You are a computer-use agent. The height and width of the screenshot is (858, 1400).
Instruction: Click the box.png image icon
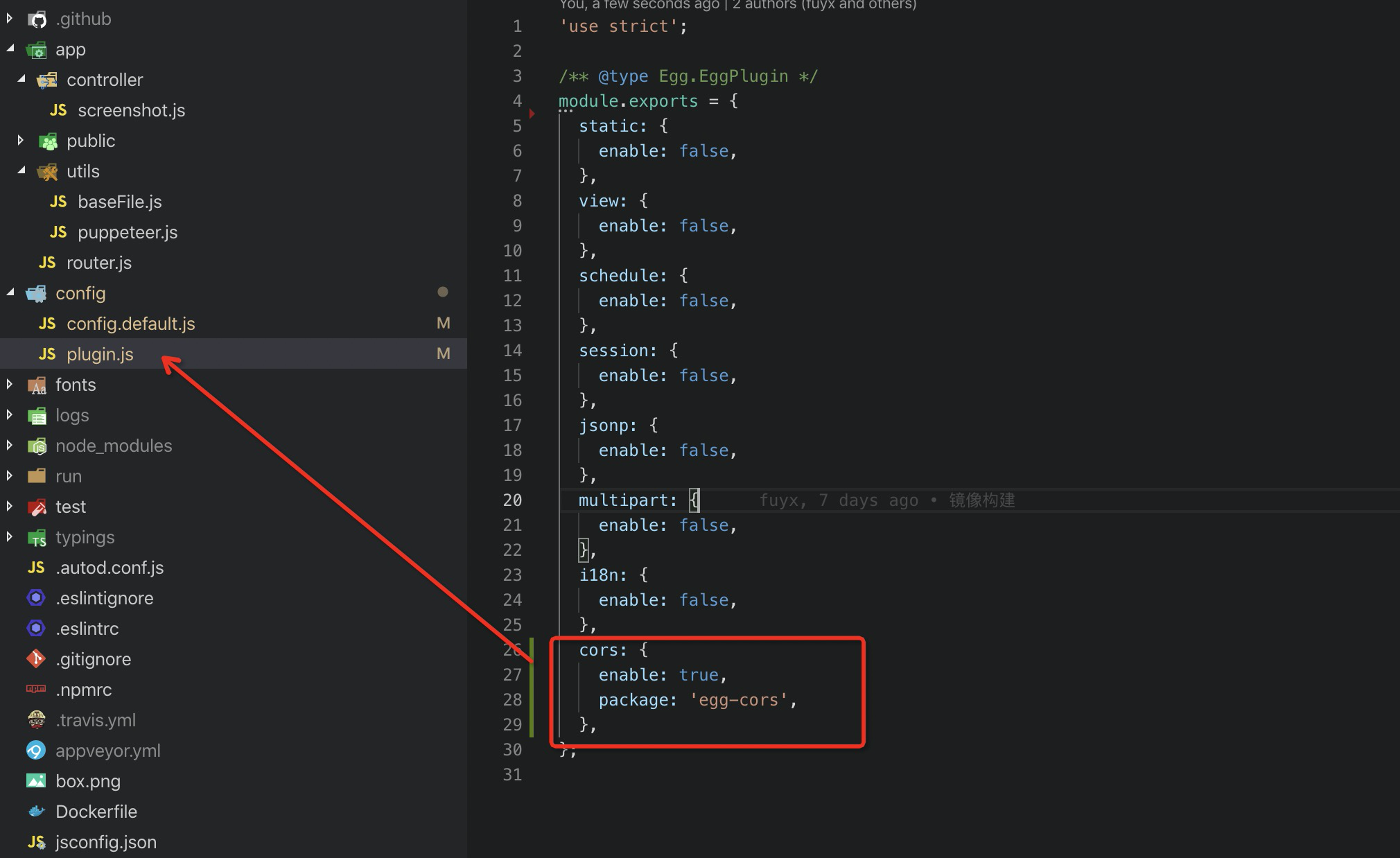(36, 781)
